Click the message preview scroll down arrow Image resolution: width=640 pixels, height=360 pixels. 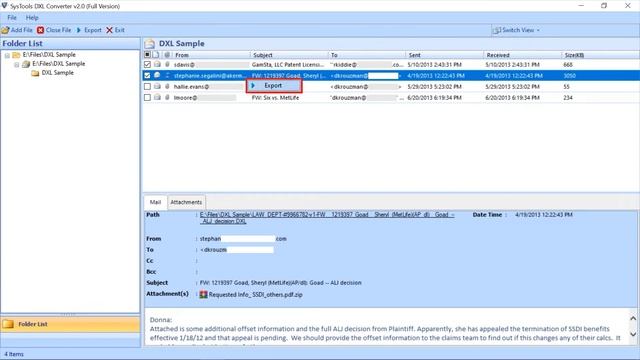coord(633,334)
